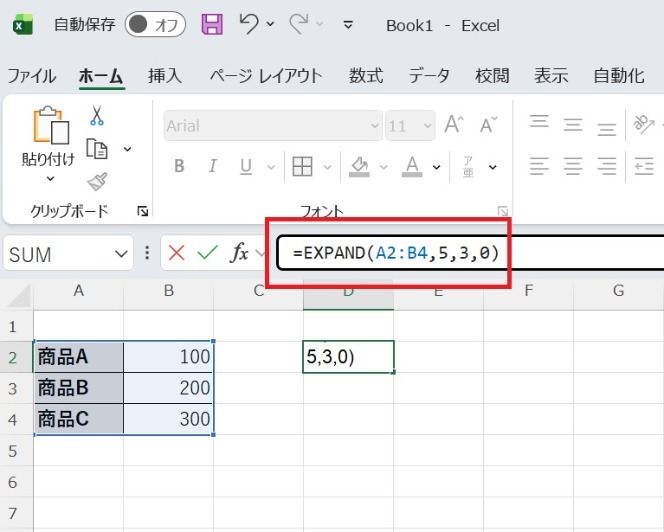Select Top Align icon
Viewport: 664px width, 532px height.
(x=539, y=121)
